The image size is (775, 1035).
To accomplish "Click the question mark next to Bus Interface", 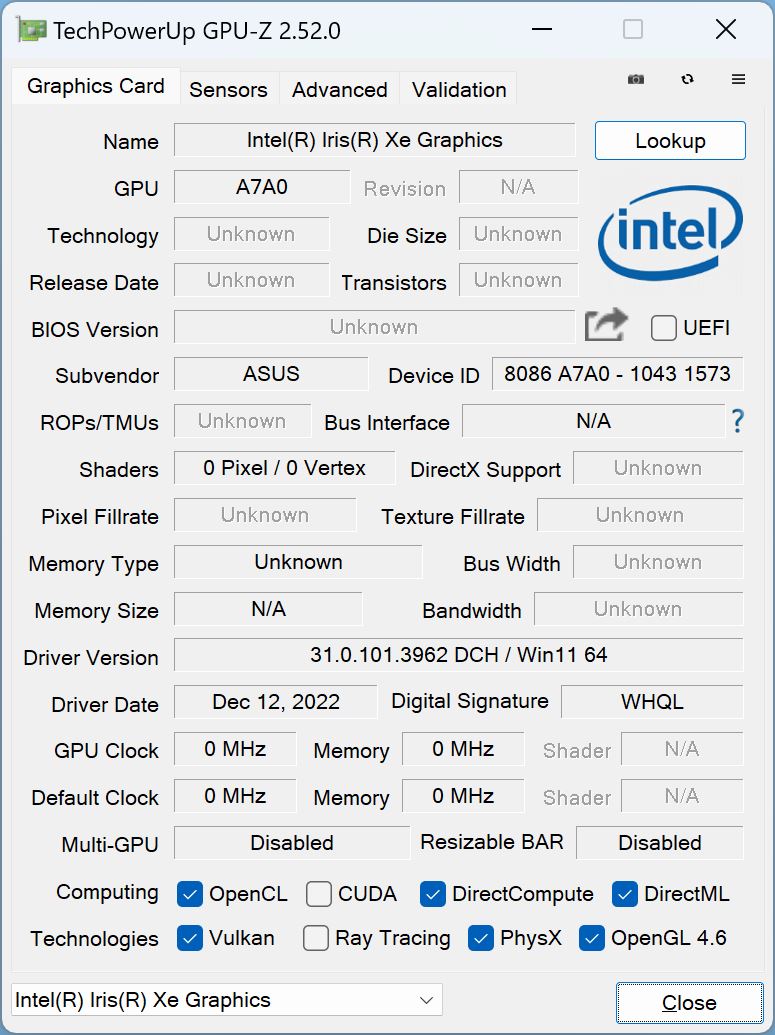I will click(x=738, y=422).
